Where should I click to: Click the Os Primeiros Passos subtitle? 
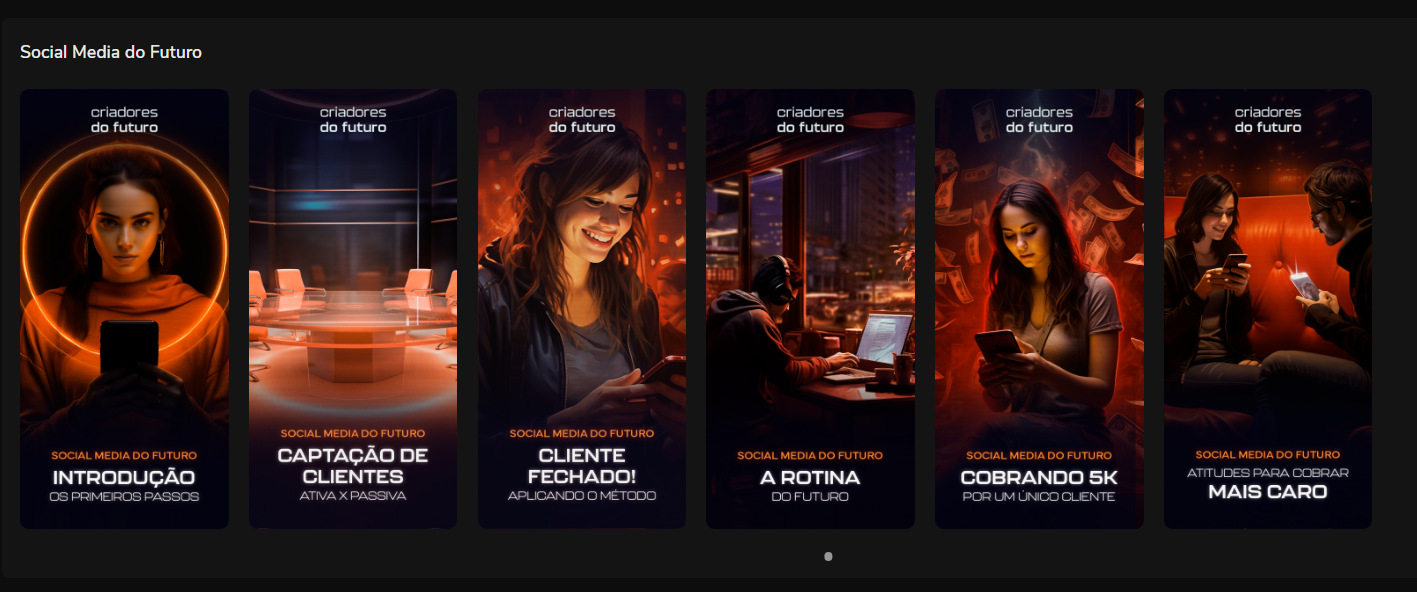coord(124,497)
